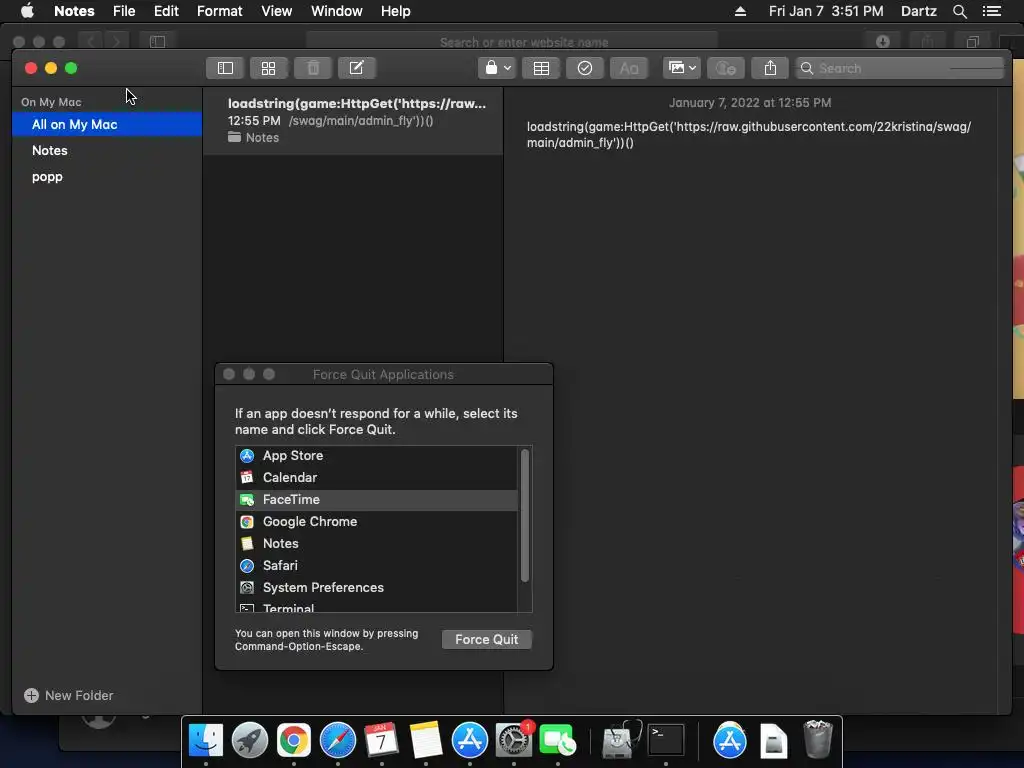1024x768 pixels.
Task: Open the document stack in Dock
Action: 773,741
